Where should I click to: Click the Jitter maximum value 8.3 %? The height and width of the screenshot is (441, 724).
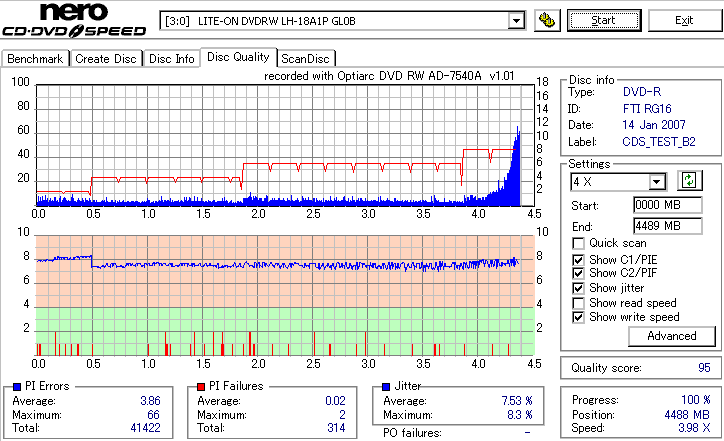[520, 415]
